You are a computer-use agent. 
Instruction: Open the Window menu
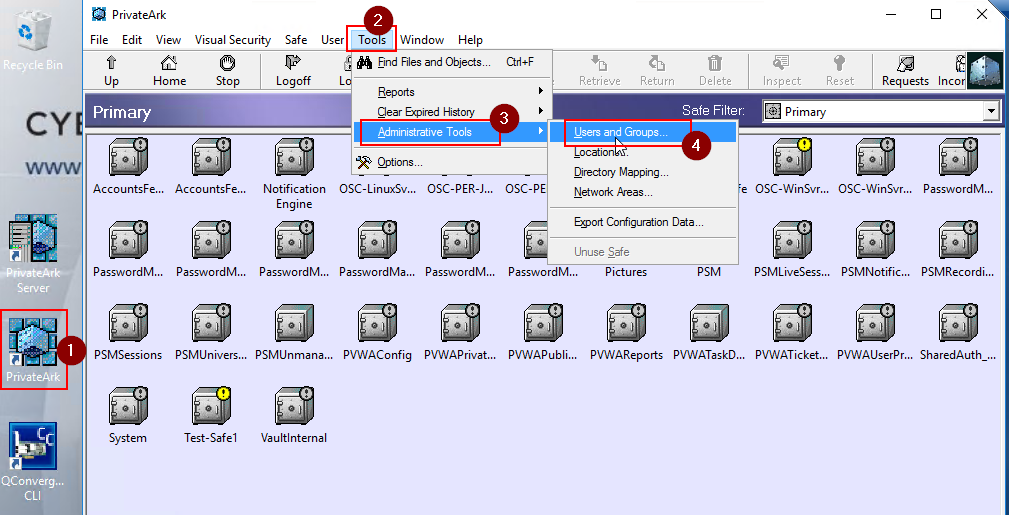pyautogui.click(x=422, y=40)
